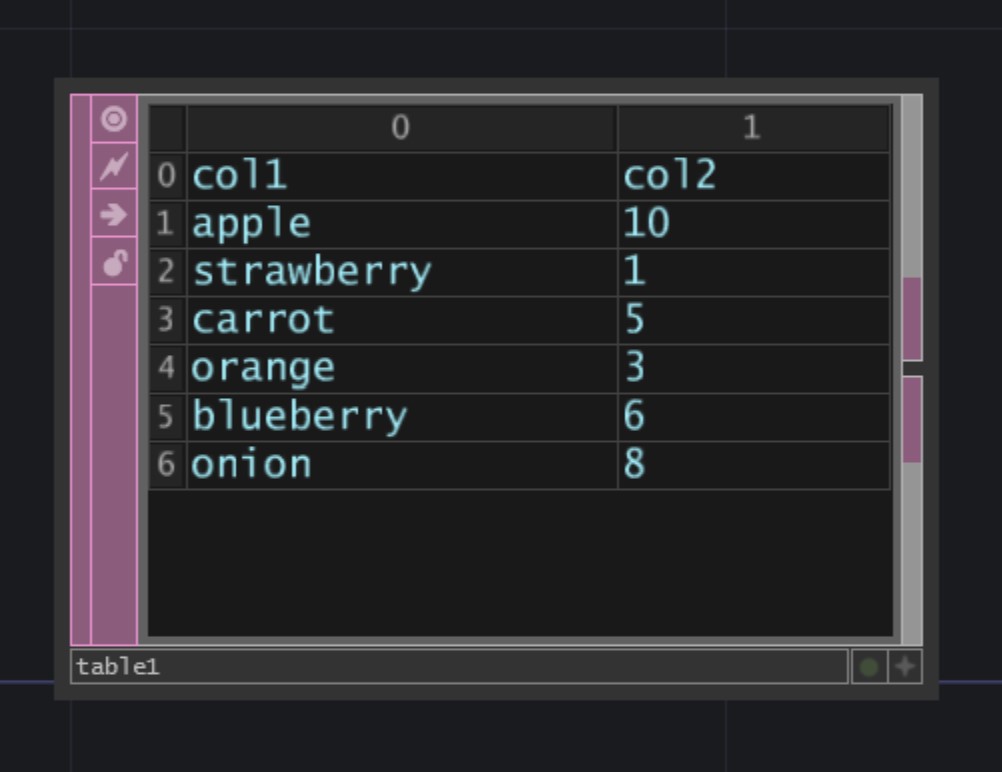This screenshot has width=1002, height=772.
Task: Click row index 5 beside blueberry
Action: tap(167, 417)
